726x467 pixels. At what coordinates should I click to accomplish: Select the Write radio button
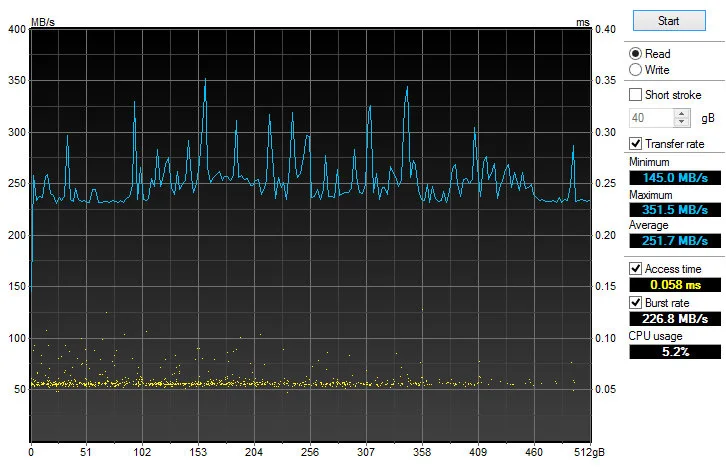(635, 70)
